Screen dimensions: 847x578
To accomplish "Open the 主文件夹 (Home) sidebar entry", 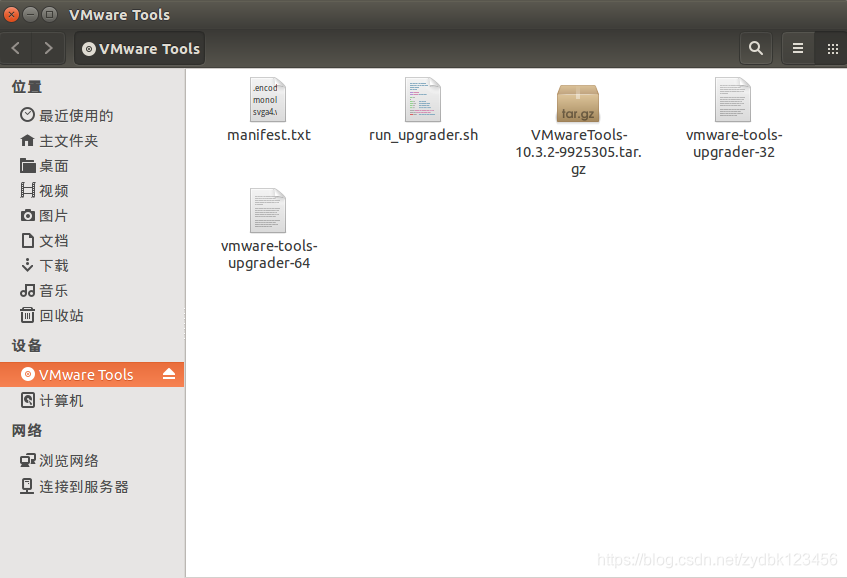I will [x=60, y=140].
